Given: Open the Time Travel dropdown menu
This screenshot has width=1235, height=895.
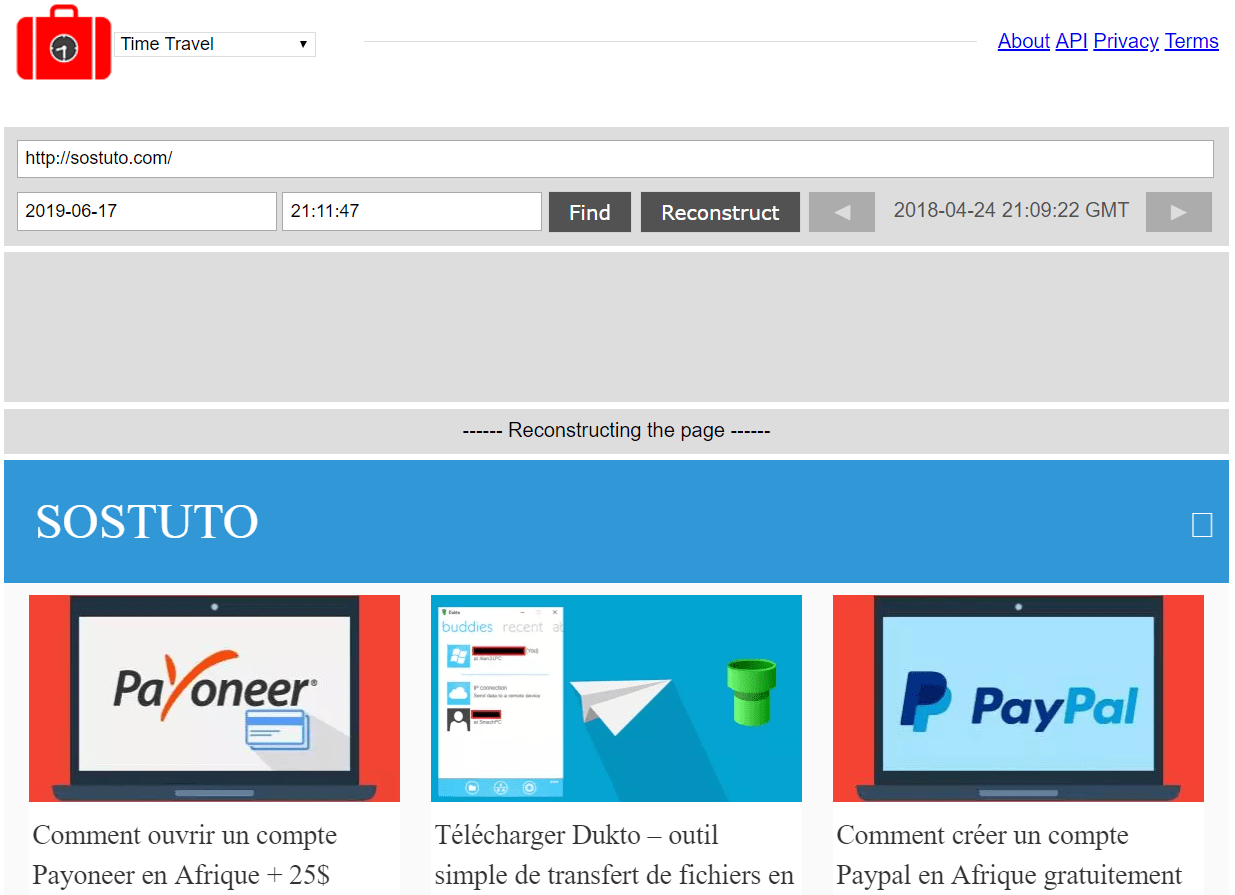Looking at the screenshot, I should [215, 44].
